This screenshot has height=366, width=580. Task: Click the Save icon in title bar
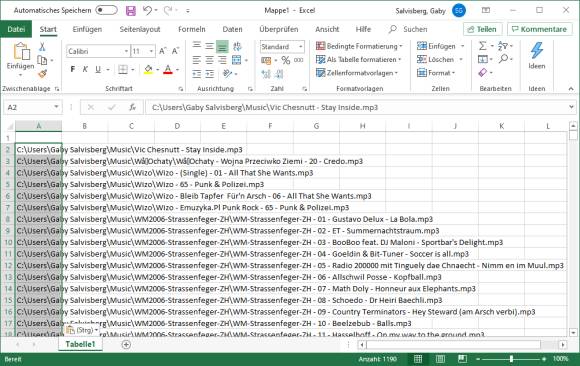[131, 11]
